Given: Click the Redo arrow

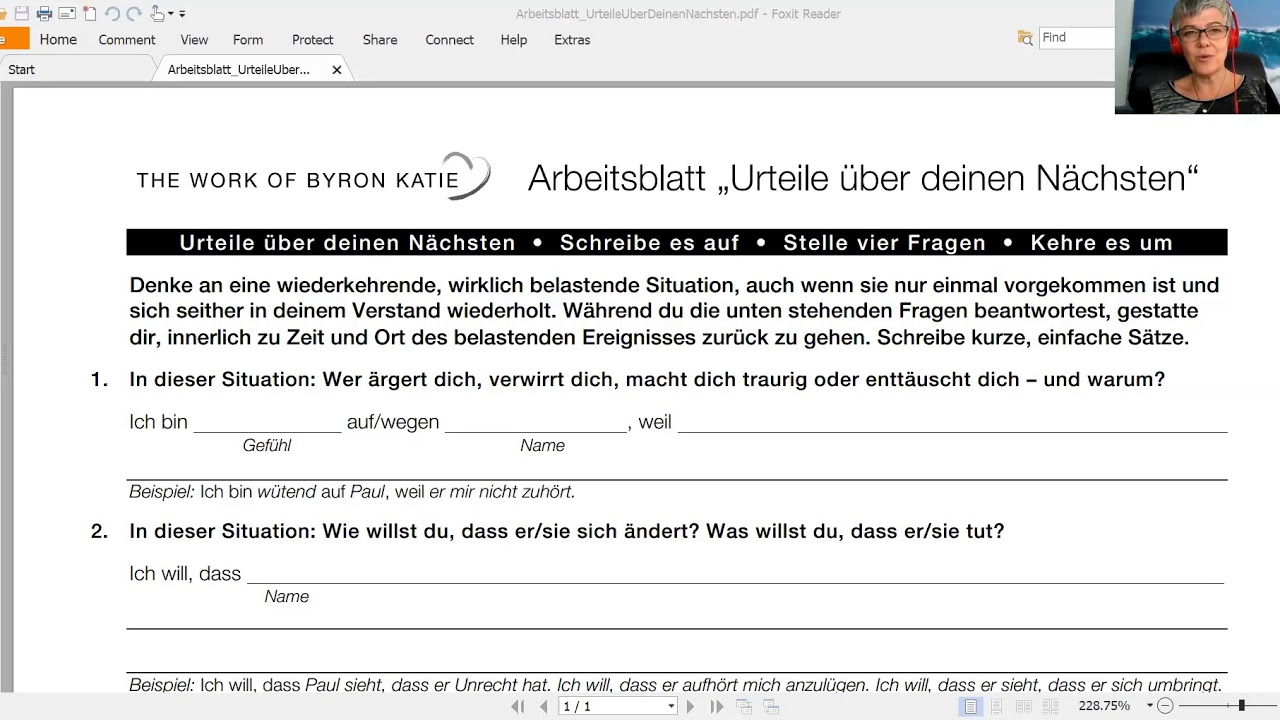Looking at the screenshot, I should 134,14.
